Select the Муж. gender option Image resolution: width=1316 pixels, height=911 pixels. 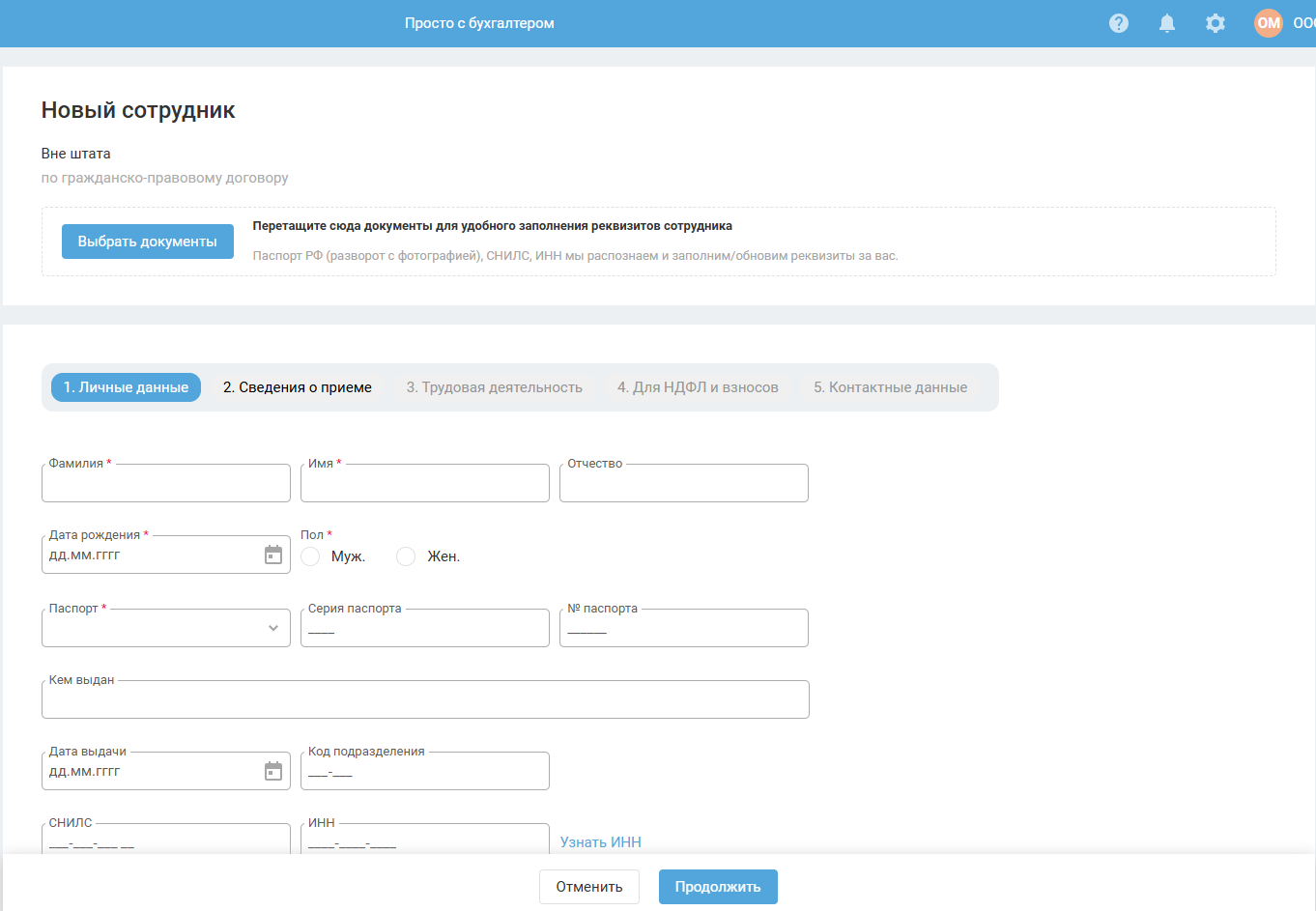[x=310, y=556]
